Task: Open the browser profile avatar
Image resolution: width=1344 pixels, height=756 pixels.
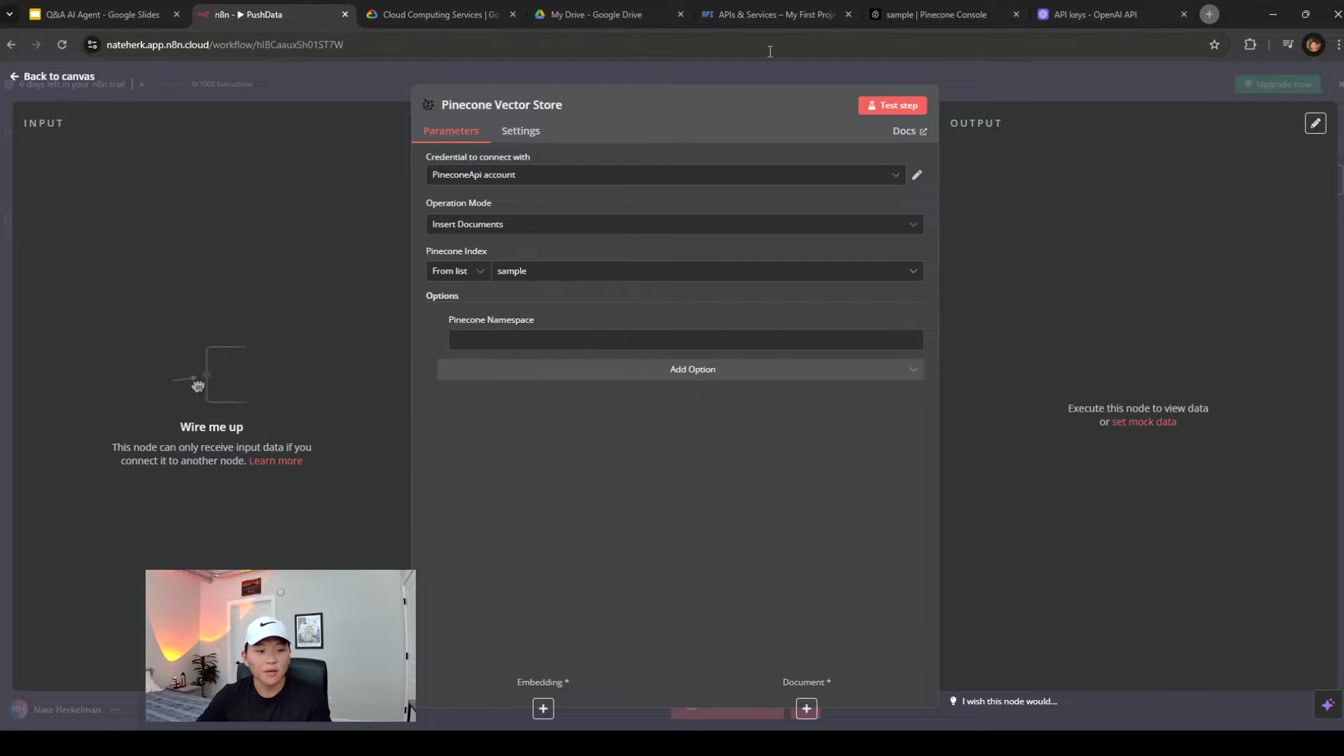Action: pos(1314,45)
